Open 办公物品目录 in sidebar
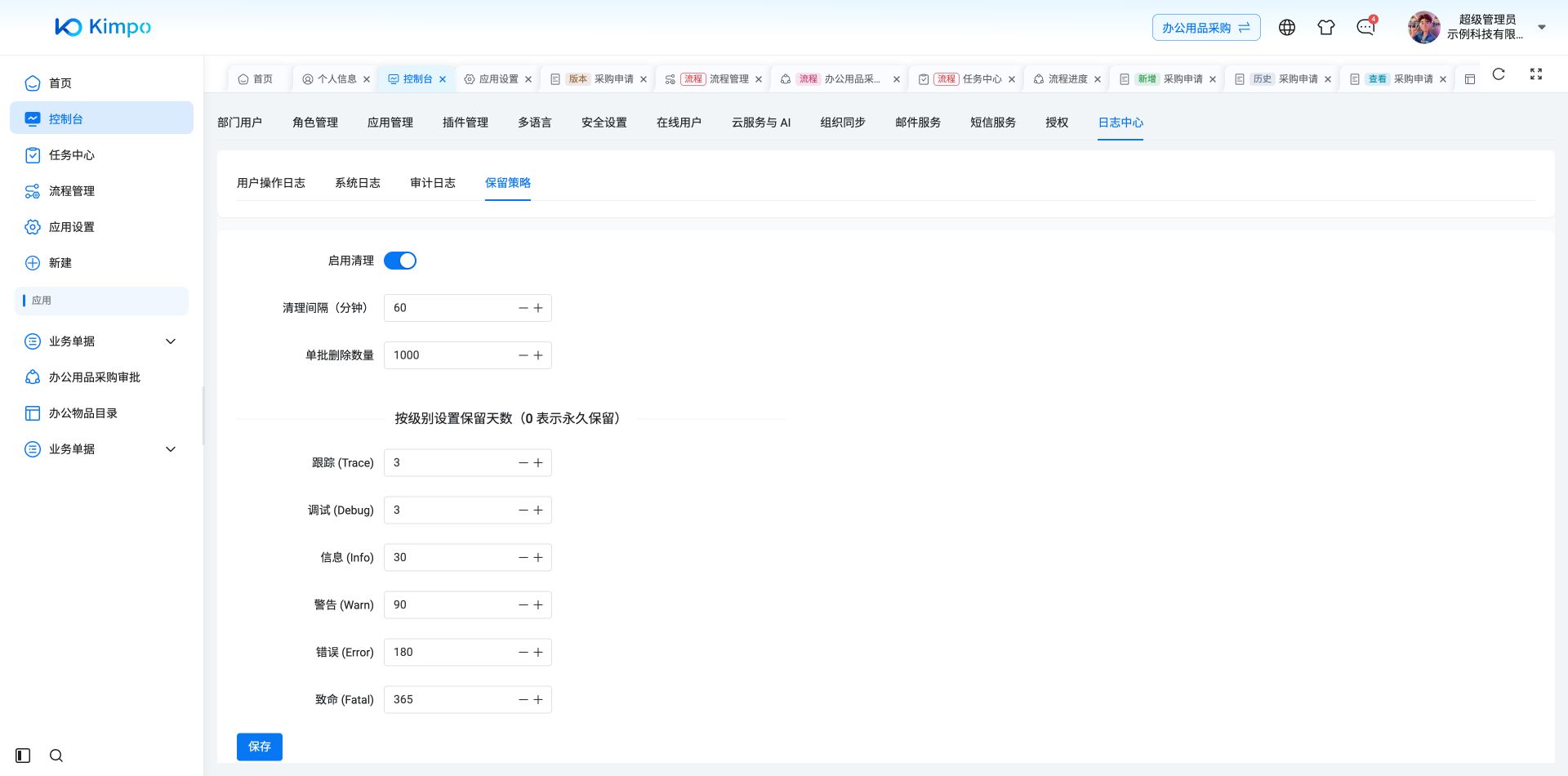 pos(101,413)
